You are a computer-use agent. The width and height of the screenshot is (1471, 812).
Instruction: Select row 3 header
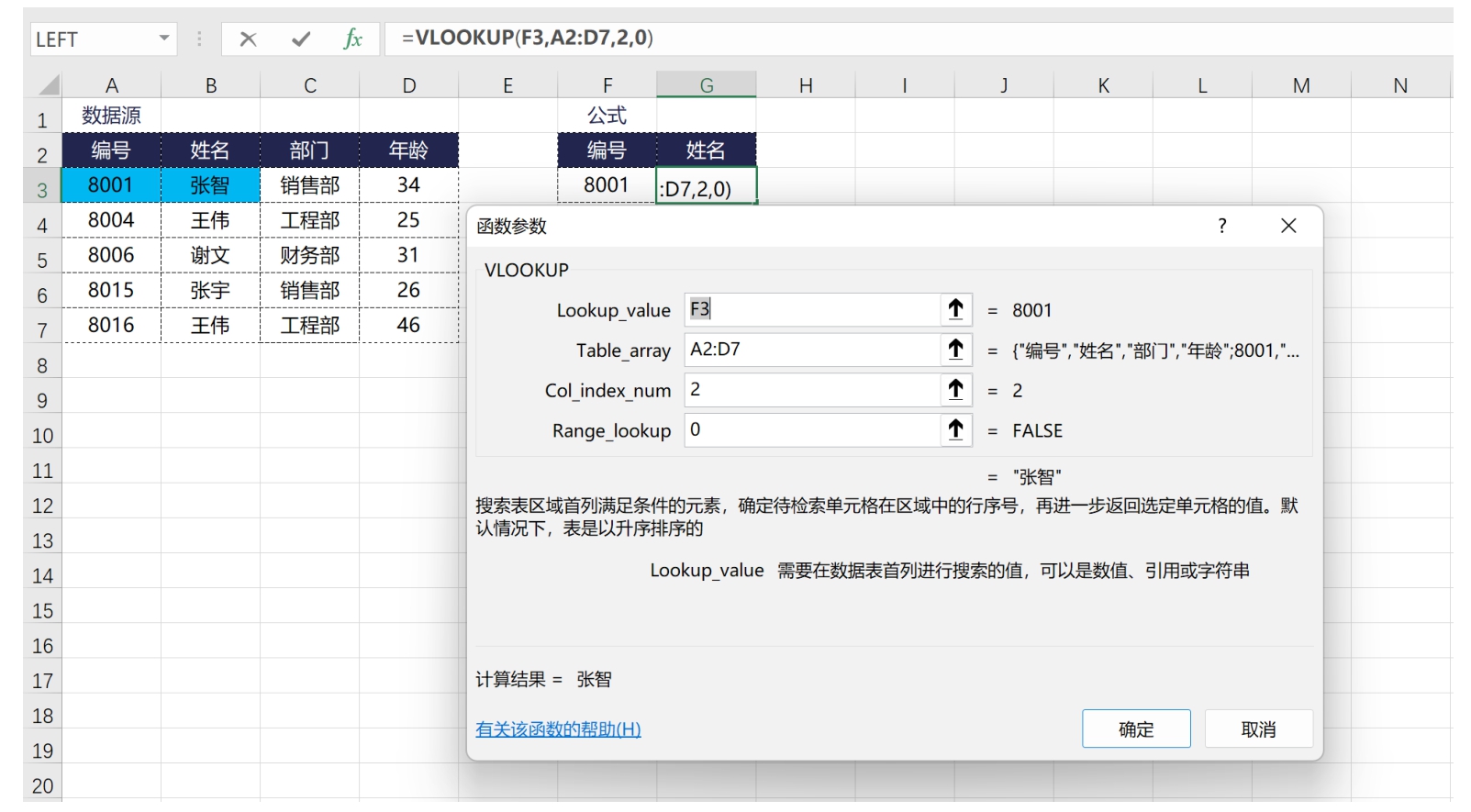coord(42,190)
